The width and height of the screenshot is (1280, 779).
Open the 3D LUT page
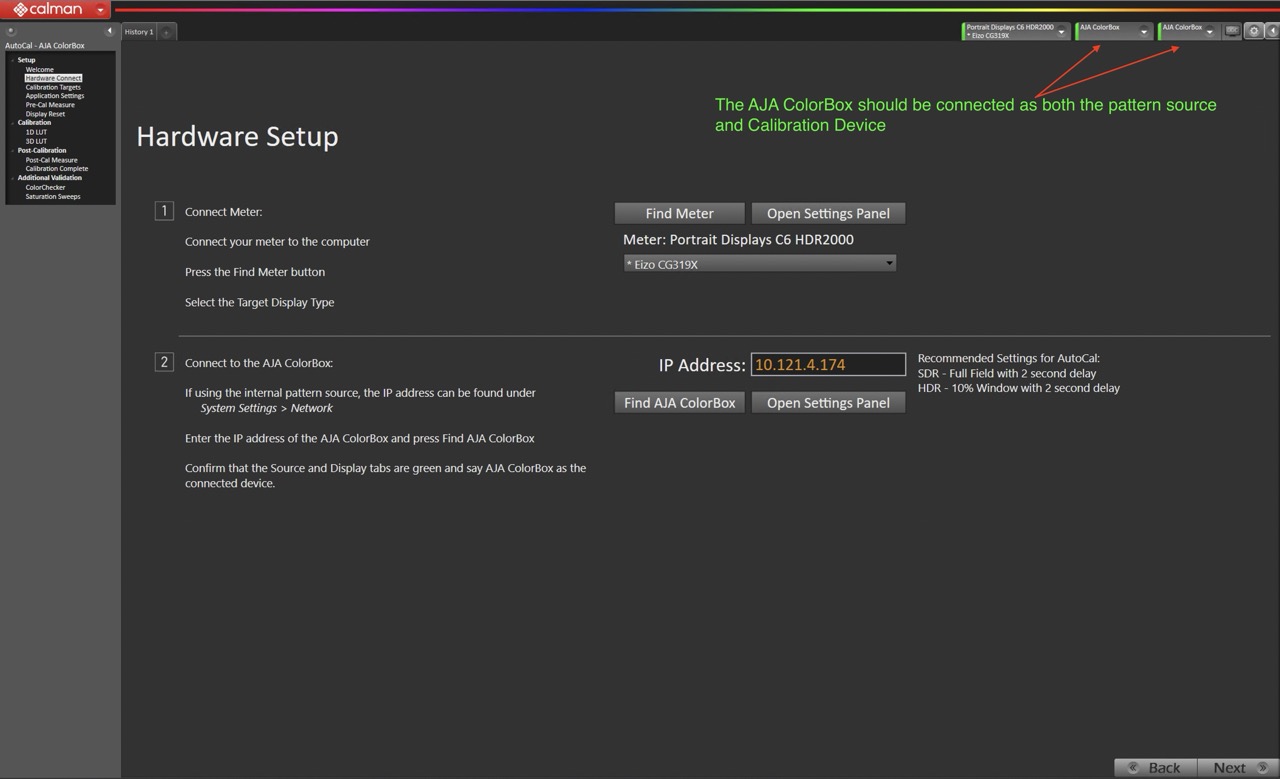click(36, 141)
